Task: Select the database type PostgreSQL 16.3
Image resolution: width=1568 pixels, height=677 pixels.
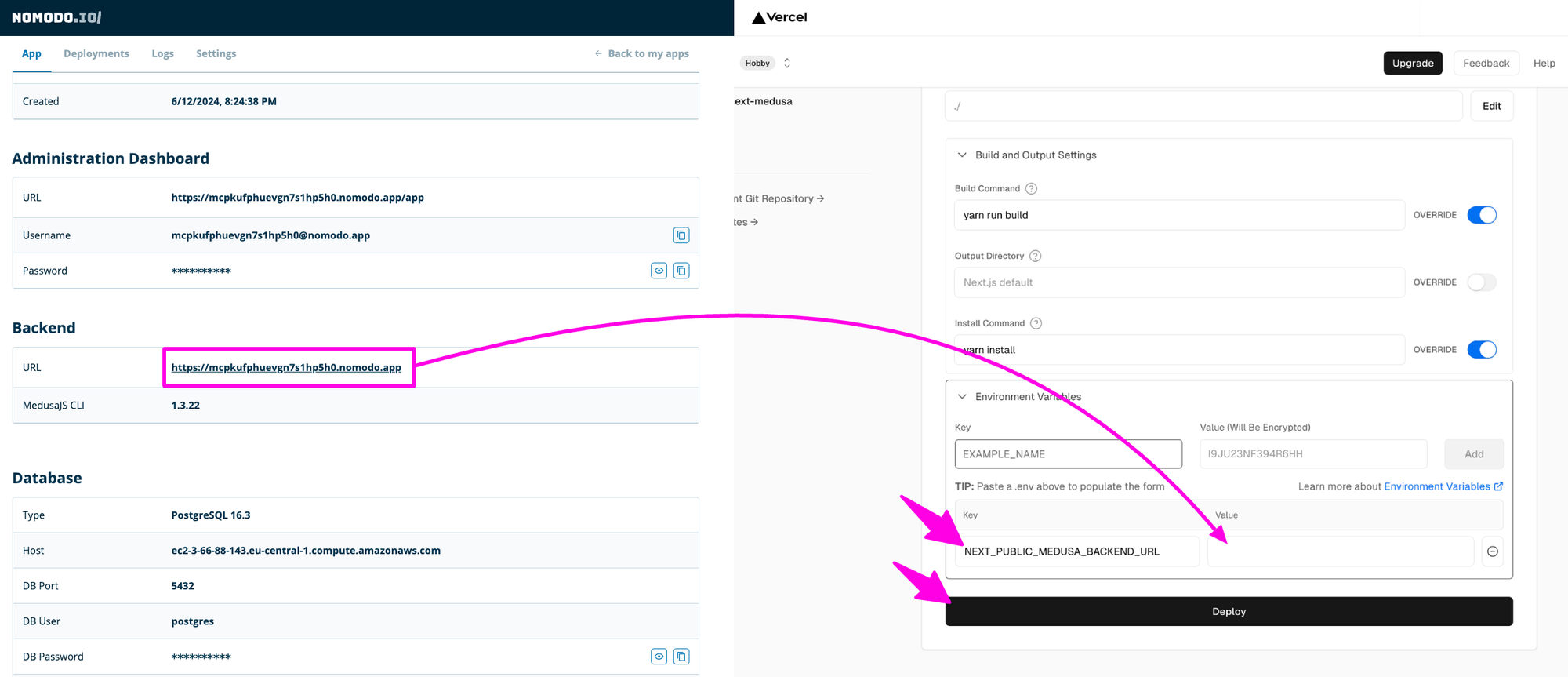Action: pos(210,515)
